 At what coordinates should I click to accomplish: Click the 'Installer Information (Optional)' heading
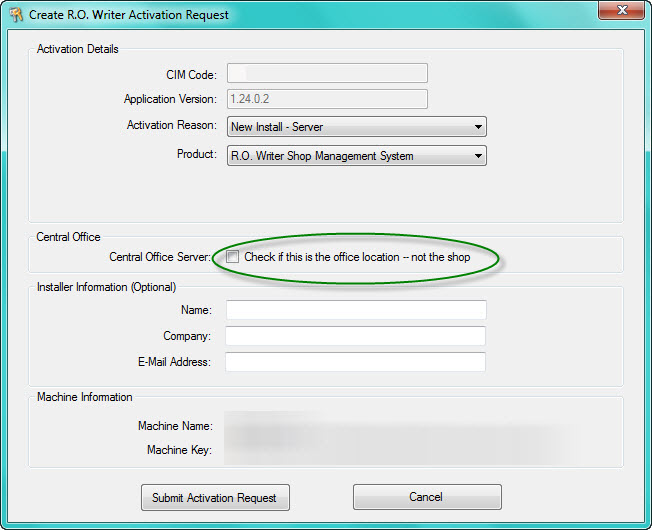[x=106, y=287]
